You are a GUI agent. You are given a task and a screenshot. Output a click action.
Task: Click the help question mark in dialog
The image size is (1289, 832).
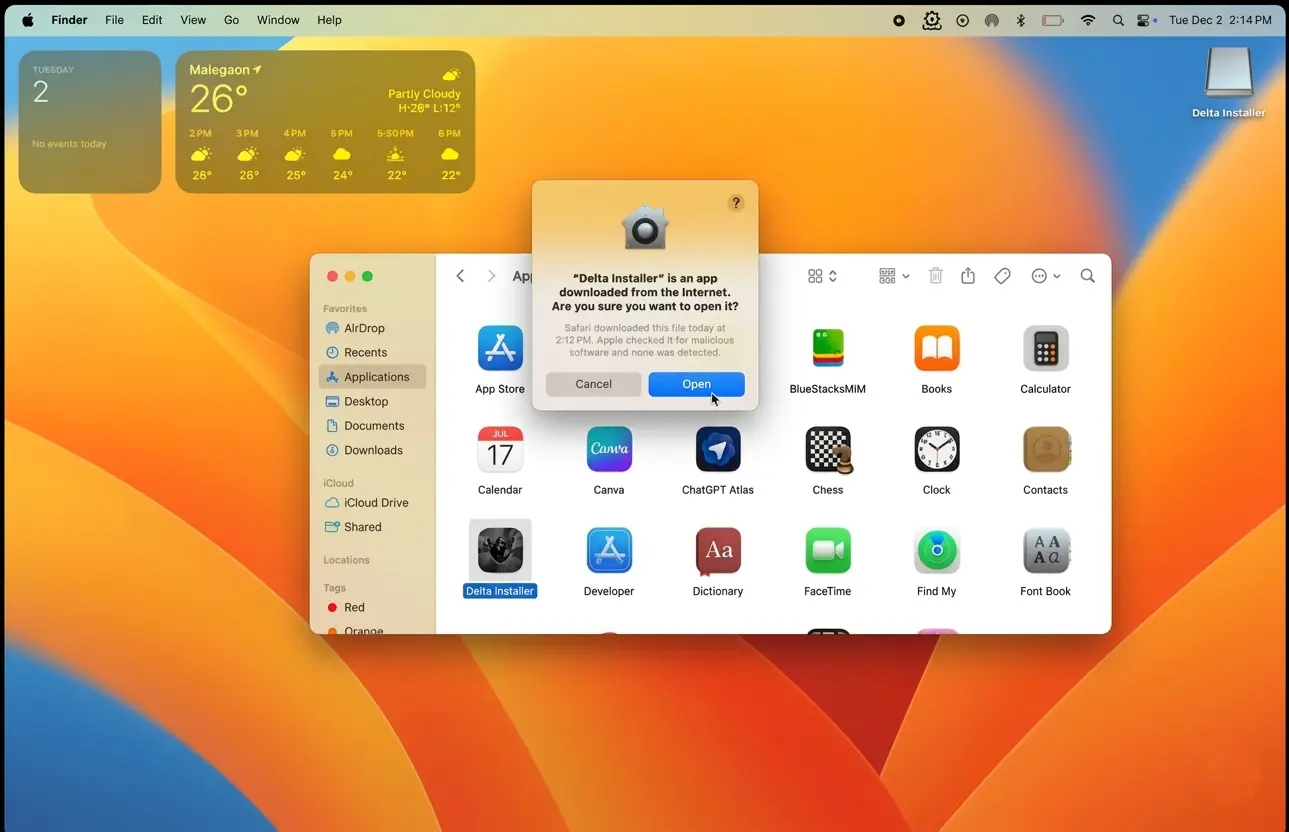(736, 203)
